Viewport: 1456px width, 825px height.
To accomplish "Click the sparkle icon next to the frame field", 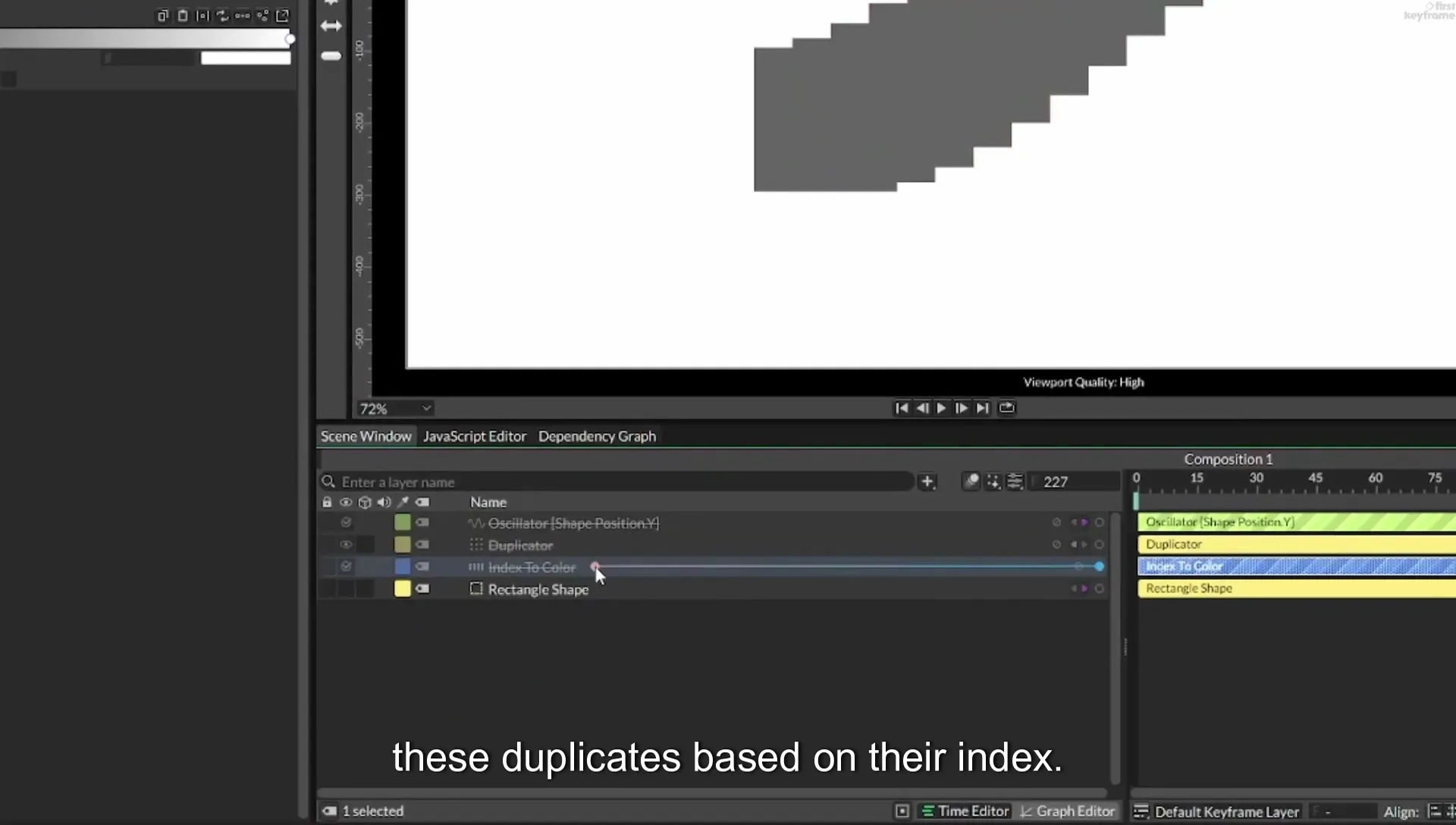I will tap(993, 482).
